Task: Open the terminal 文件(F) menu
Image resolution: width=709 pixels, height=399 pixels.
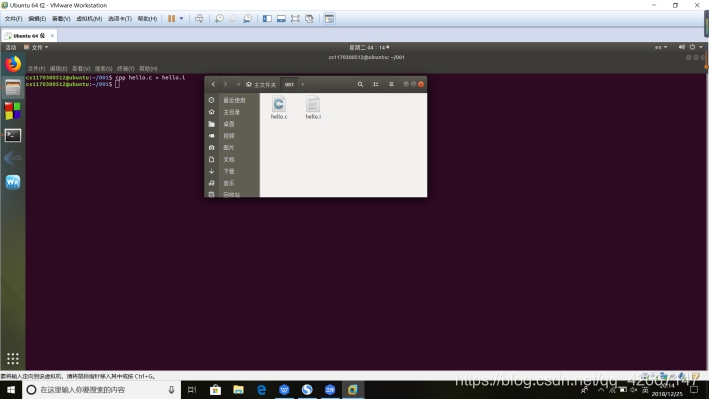Action: point(36,68)
